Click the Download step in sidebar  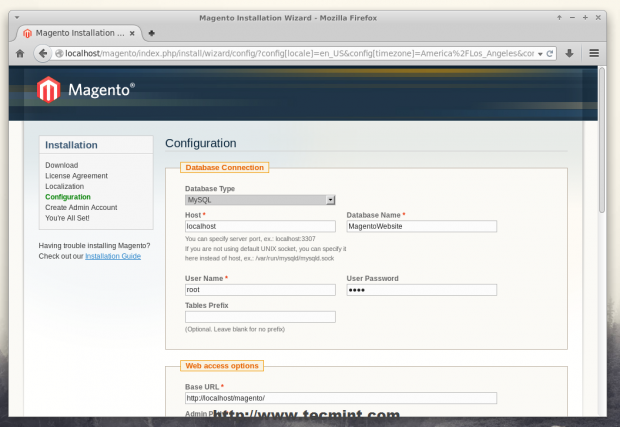(62, 165)
